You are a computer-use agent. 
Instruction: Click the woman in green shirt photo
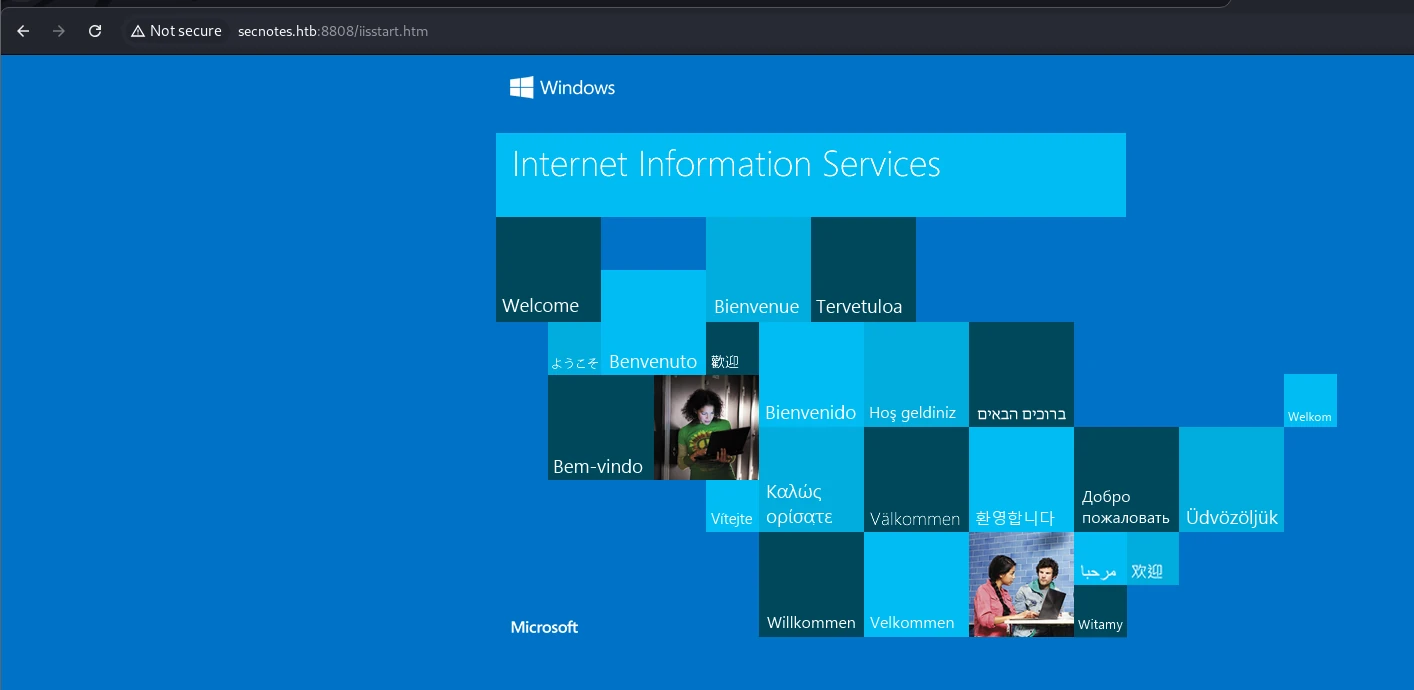706,427
